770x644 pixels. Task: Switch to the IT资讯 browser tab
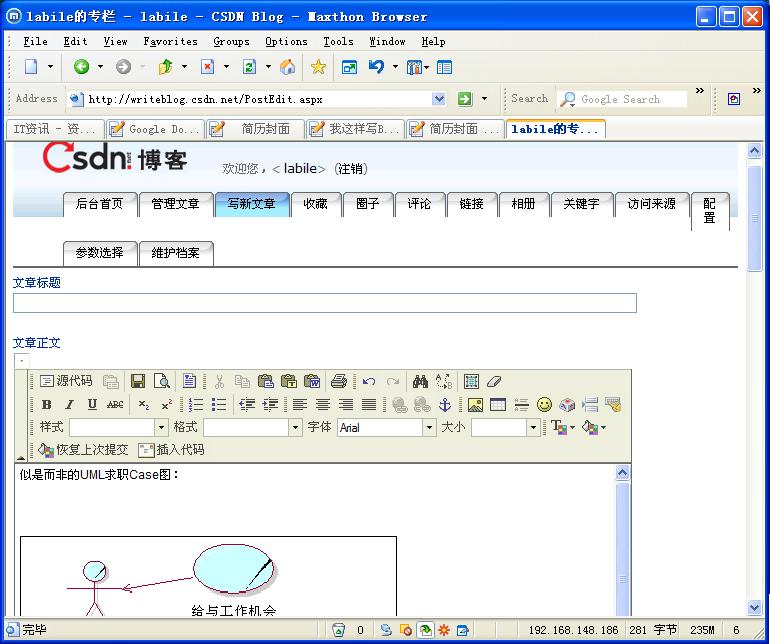55,129
